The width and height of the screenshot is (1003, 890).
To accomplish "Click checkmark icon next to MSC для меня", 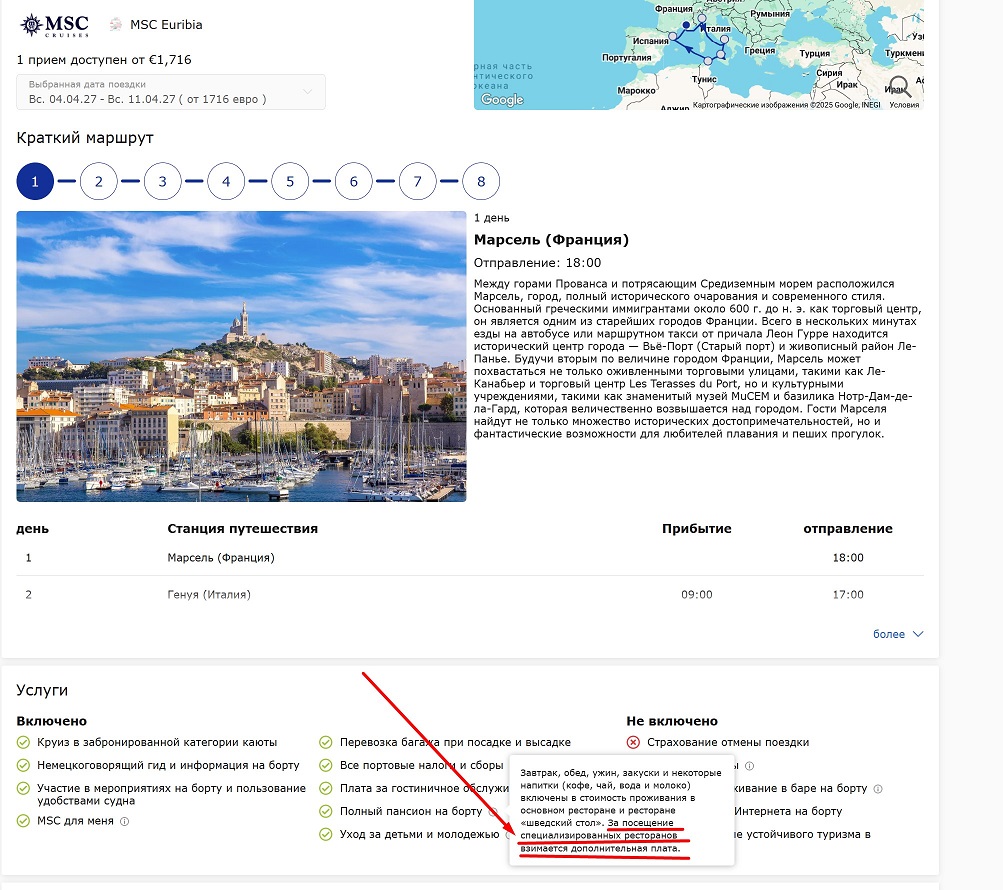I will point(23,821).
